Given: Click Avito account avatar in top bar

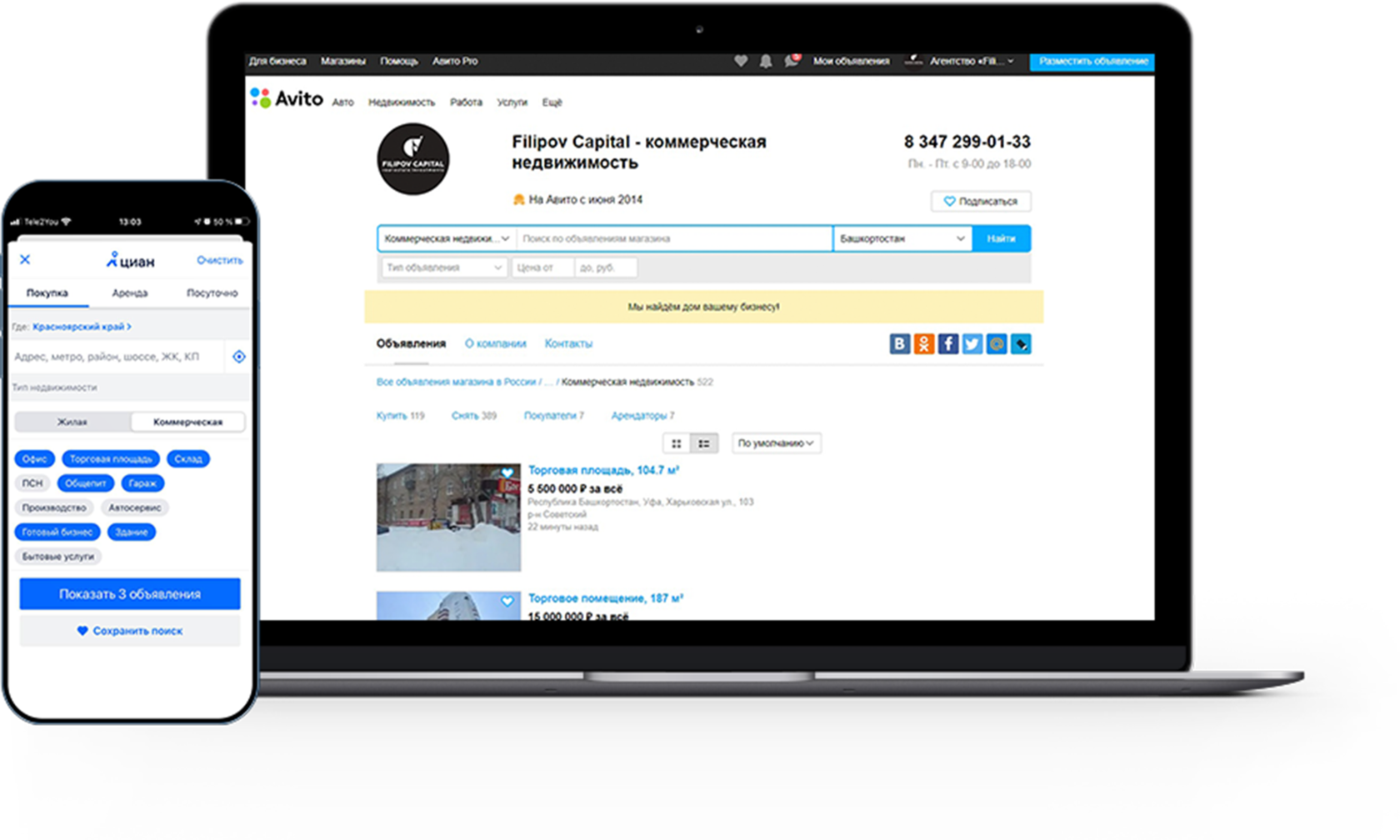Looking at the screenshot, I should pyautogui.click(x=913, y=61).
